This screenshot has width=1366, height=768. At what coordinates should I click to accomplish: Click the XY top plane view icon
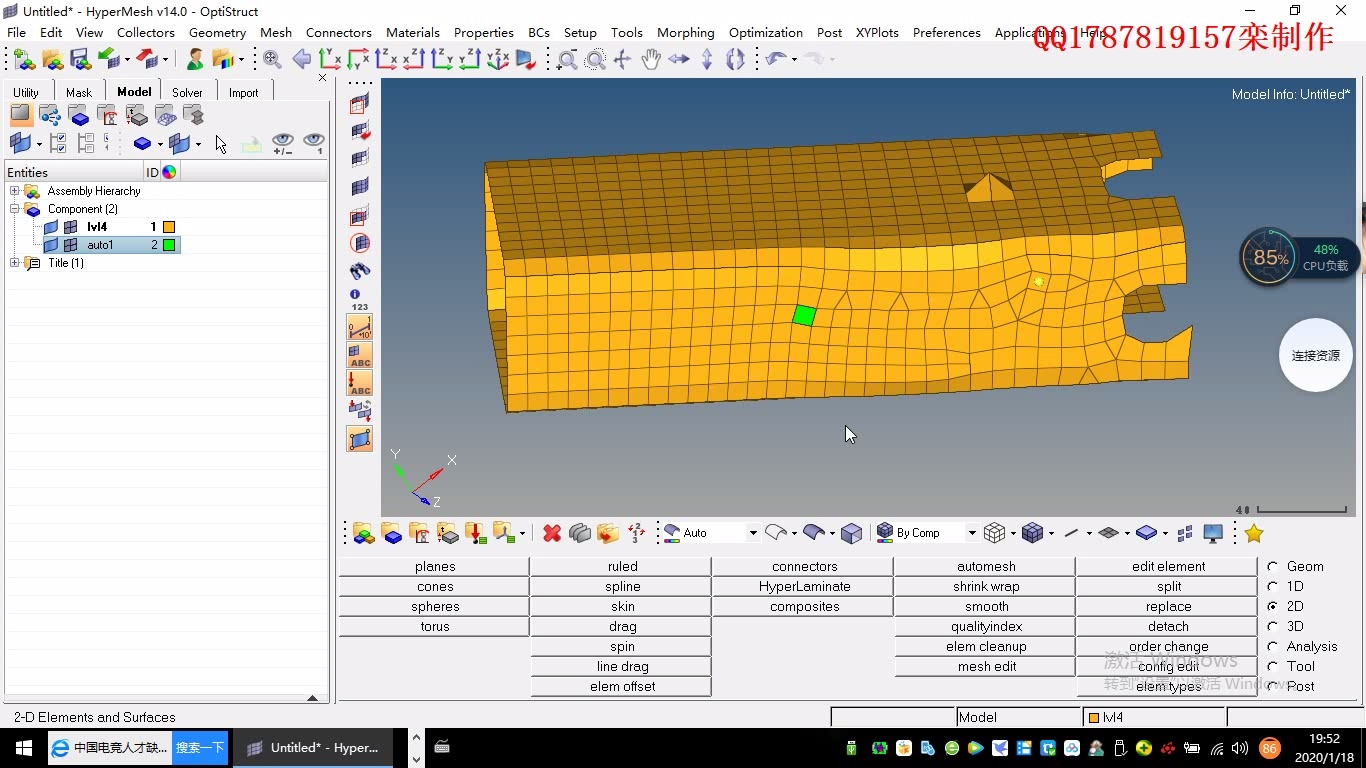pyautogui.click(x=330, y=60)
